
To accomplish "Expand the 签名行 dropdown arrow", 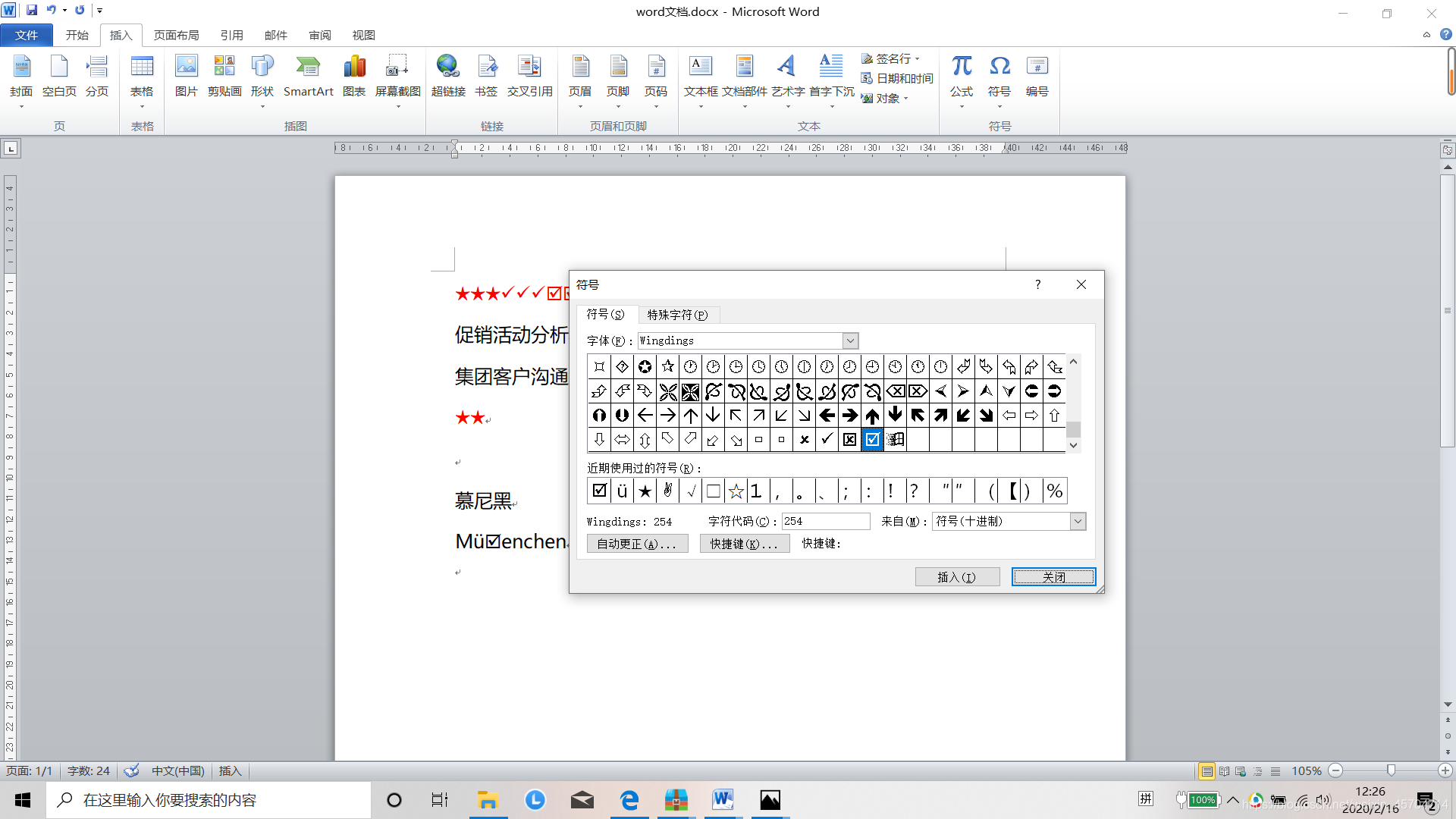I will click(x=918, y=58).
